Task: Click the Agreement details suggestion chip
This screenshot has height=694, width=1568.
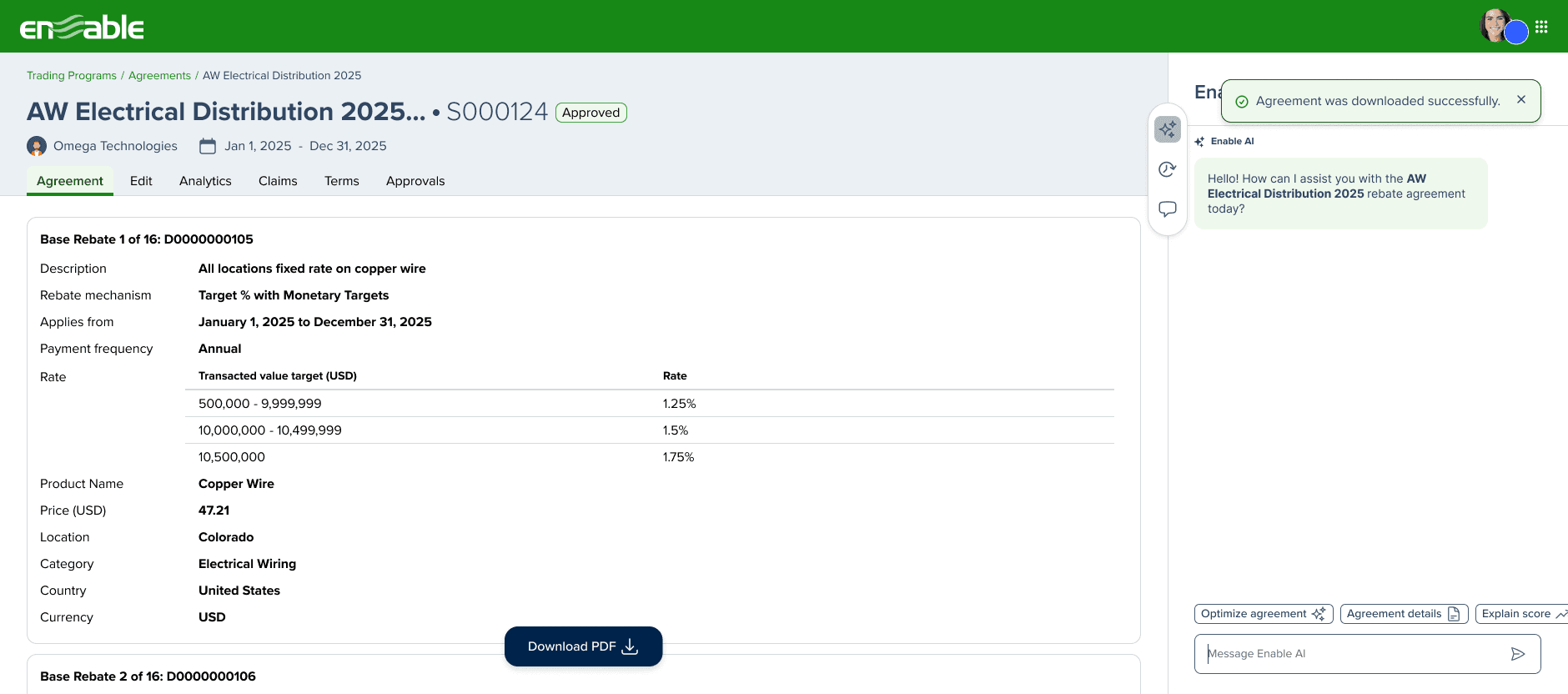Action: (1404, 614)
